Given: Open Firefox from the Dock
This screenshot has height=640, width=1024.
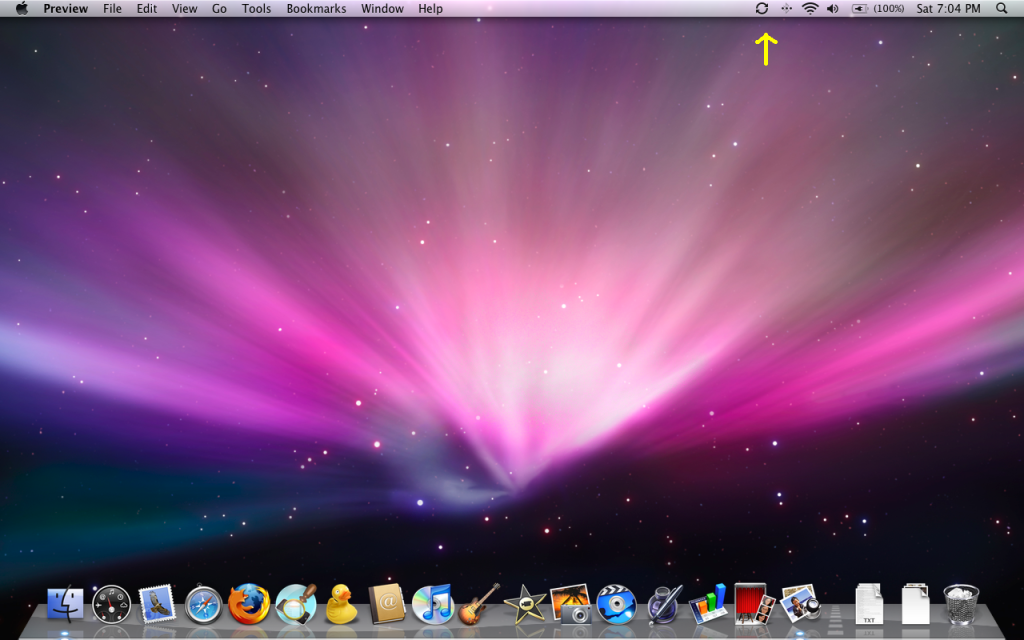Looking at the screenshot, I should click(x=249, y=604).
